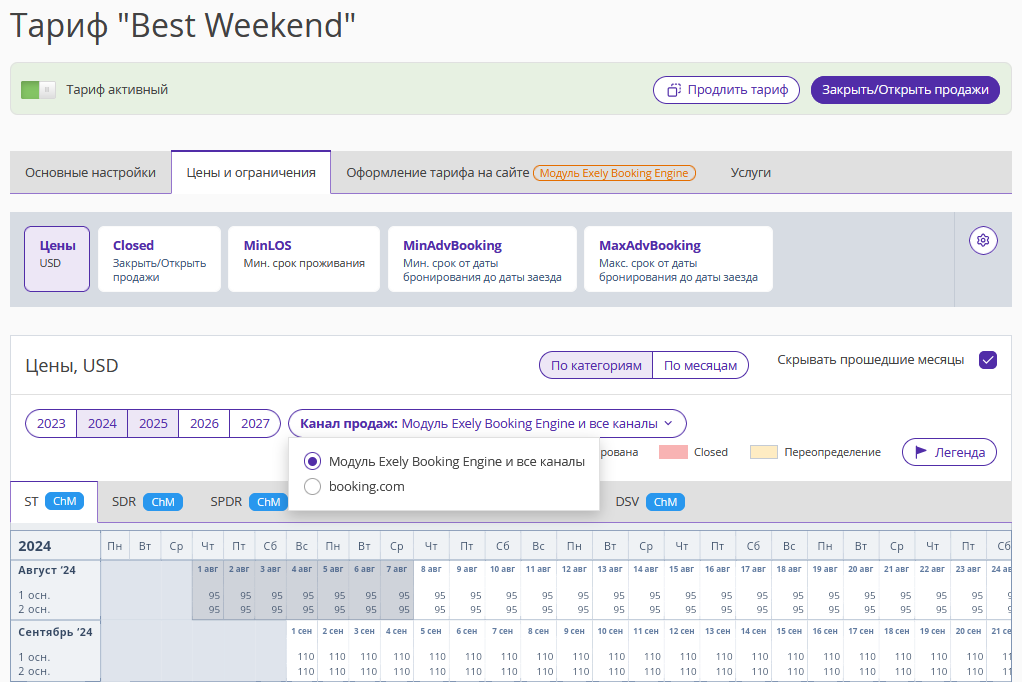The image size is (1022, 682).
Task: Toggle the Тариф активный switch
Action: (38, 90)
